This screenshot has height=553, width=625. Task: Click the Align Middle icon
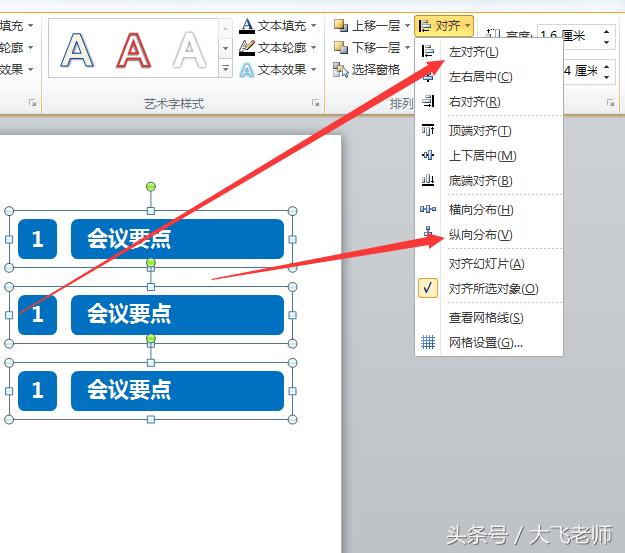pos(428,155)
